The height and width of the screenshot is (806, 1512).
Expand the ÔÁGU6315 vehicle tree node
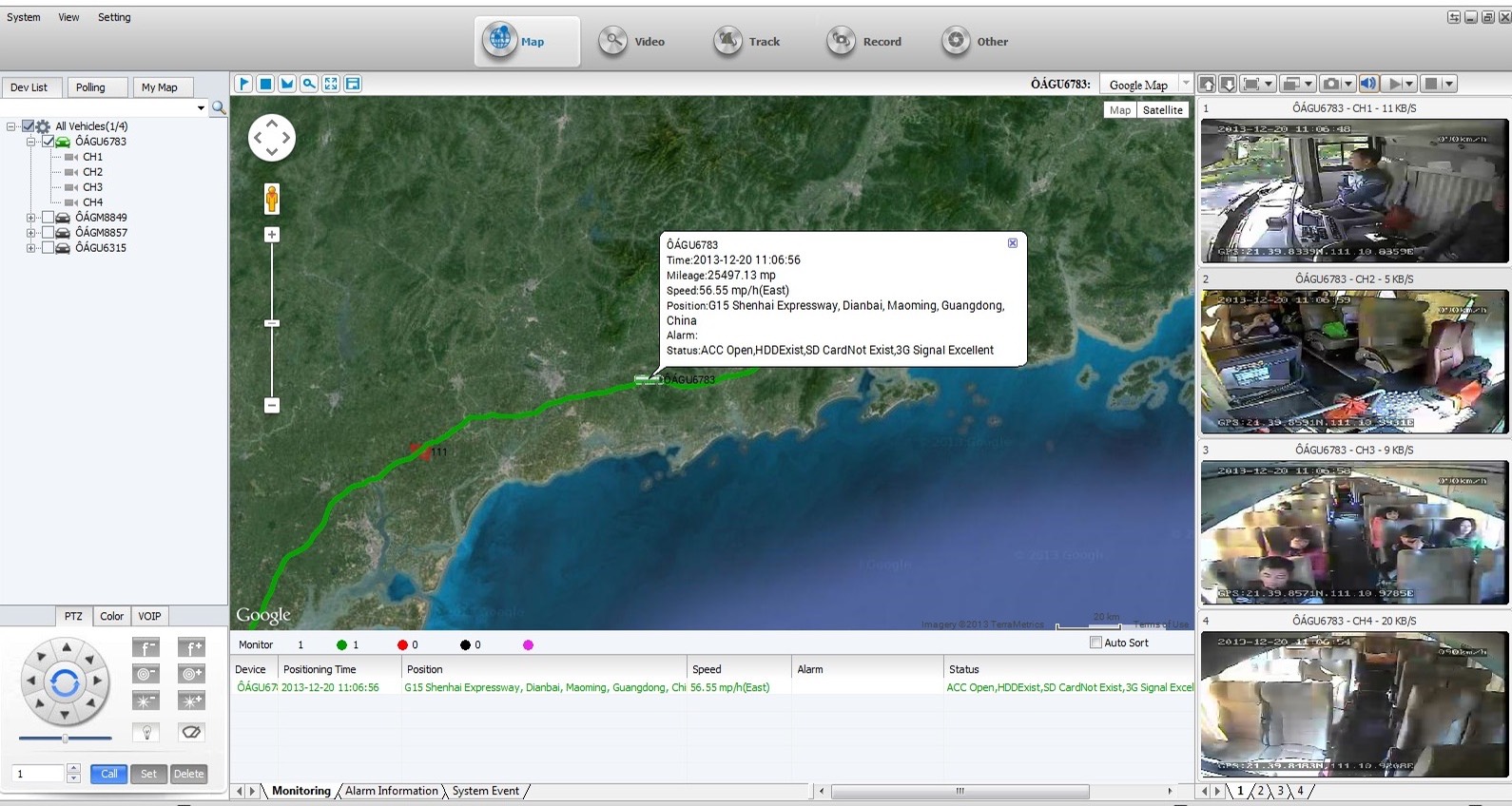click(31, 248)
